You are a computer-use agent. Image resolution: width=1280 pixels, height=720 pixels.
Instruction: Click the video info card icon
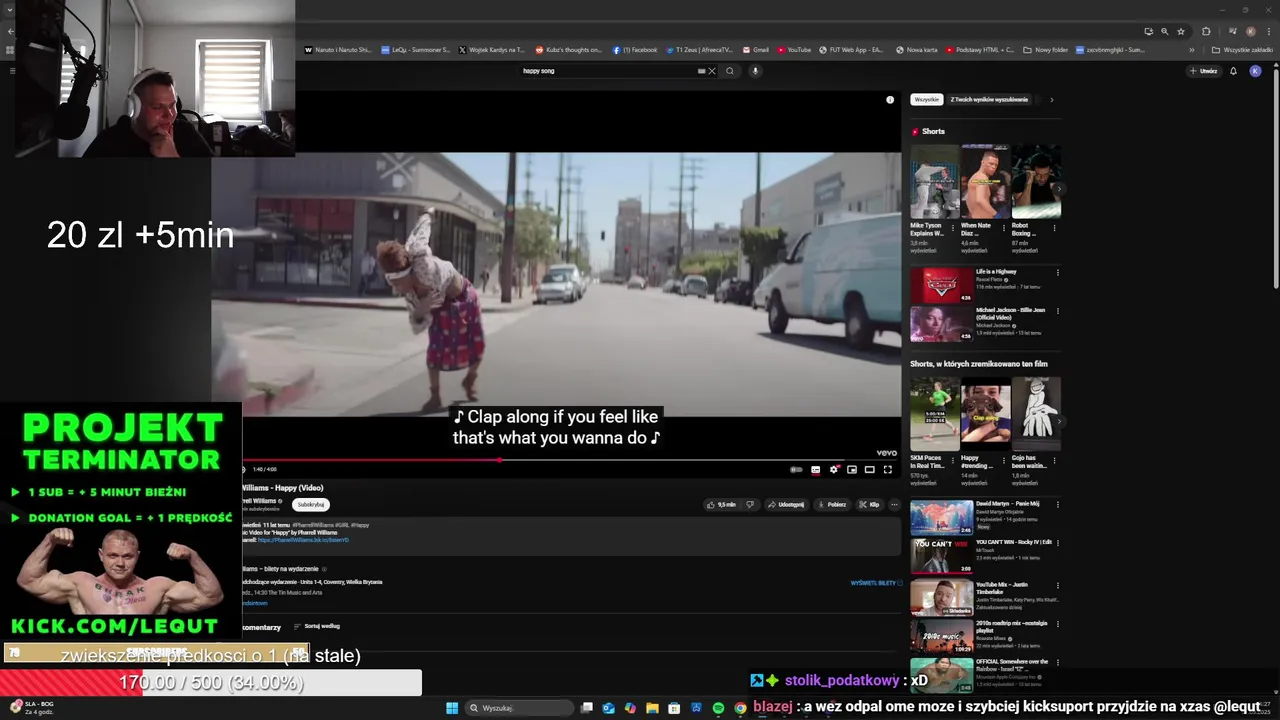click(x=890, y=100)
